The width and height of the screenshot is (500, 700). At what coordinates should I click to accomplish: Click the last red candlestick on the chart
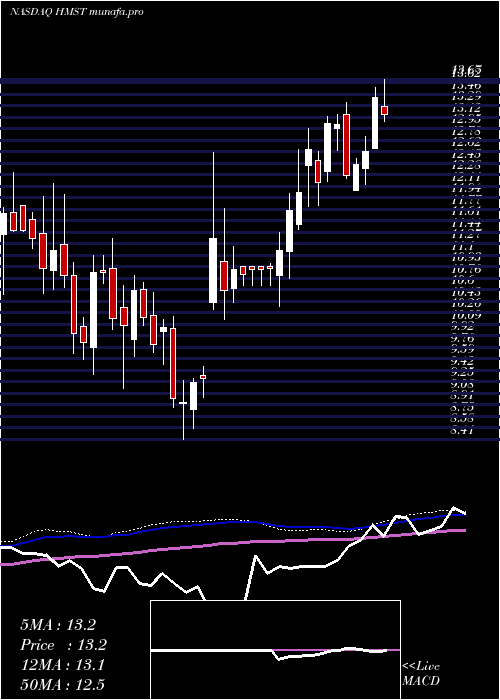click(384, 110)
